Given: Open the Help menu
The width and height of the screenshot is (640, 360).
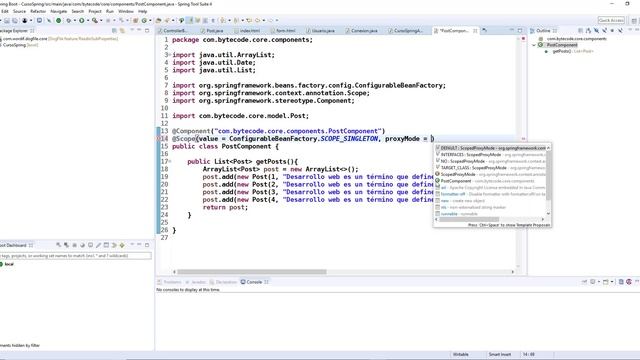Looking at the screenshot, I should [142, 11].
